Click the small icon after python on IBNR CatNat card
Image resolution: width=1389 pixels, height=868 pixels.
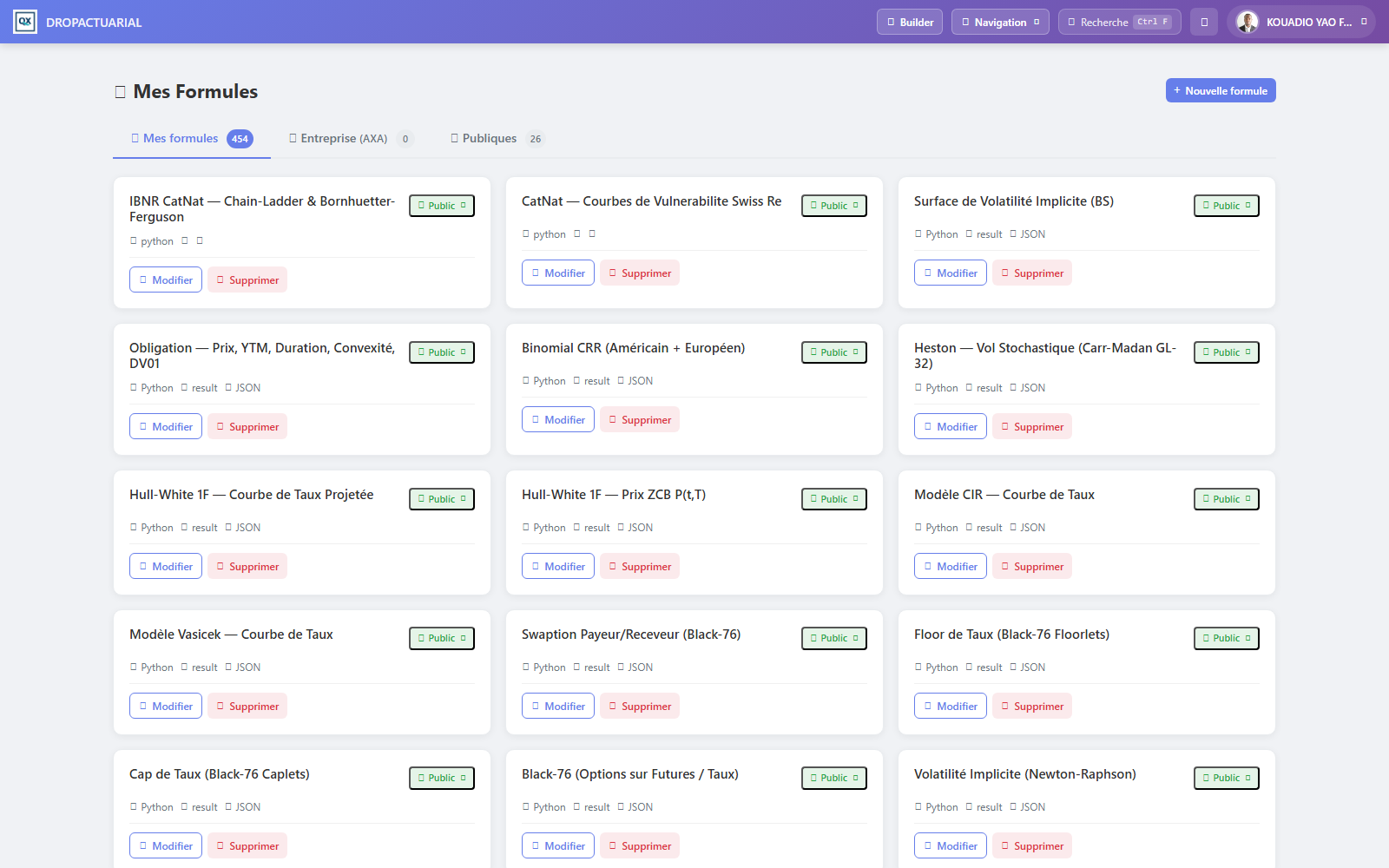184,240
